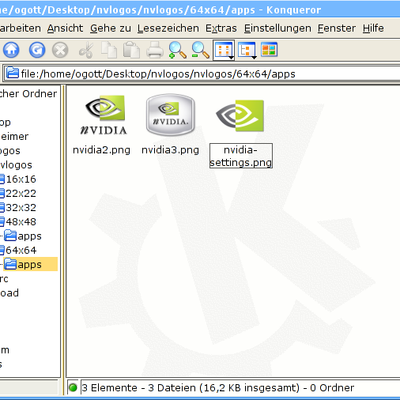Click the nvidia-settings.png file name label

pyautogui.click(x=241, y=156)
